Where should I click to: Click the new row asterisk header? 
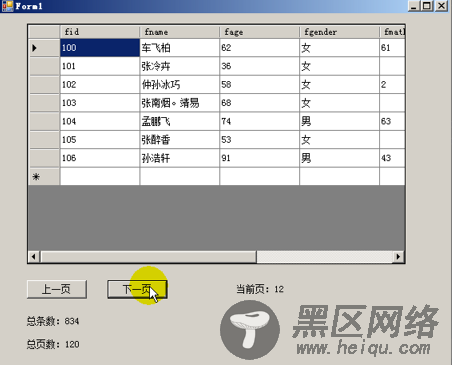coord(44,176)
